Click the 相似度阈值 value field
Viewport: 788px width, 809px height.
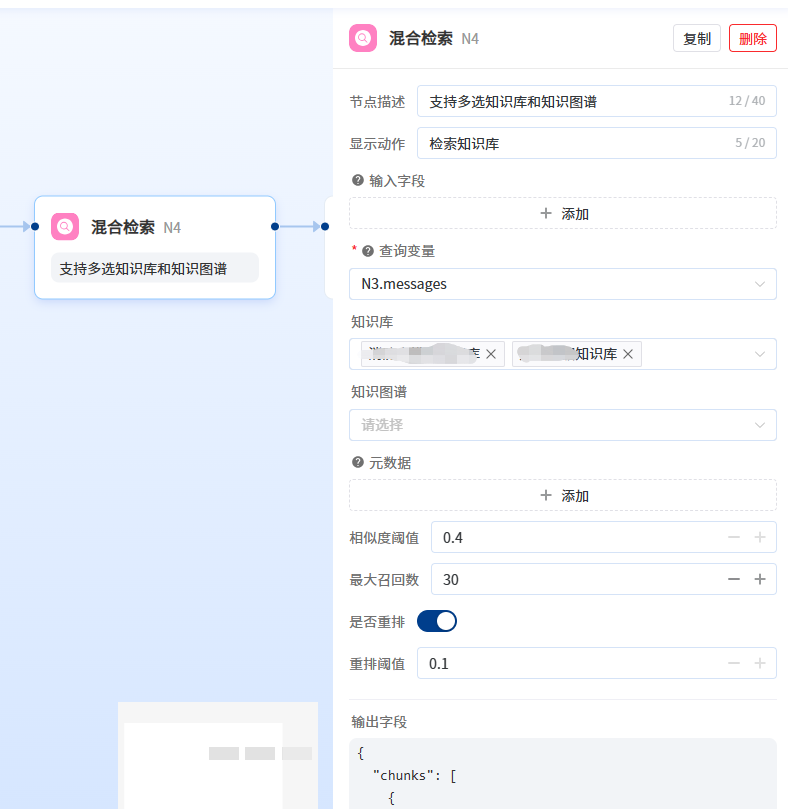(x=570, y=538)
